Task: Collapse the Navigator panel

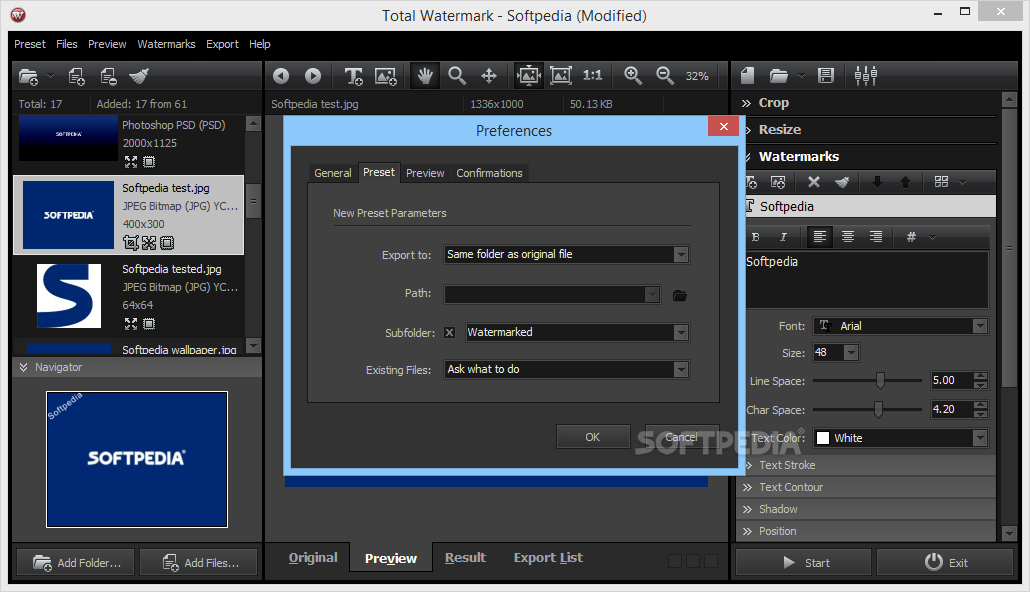Action: coord(24,367)
